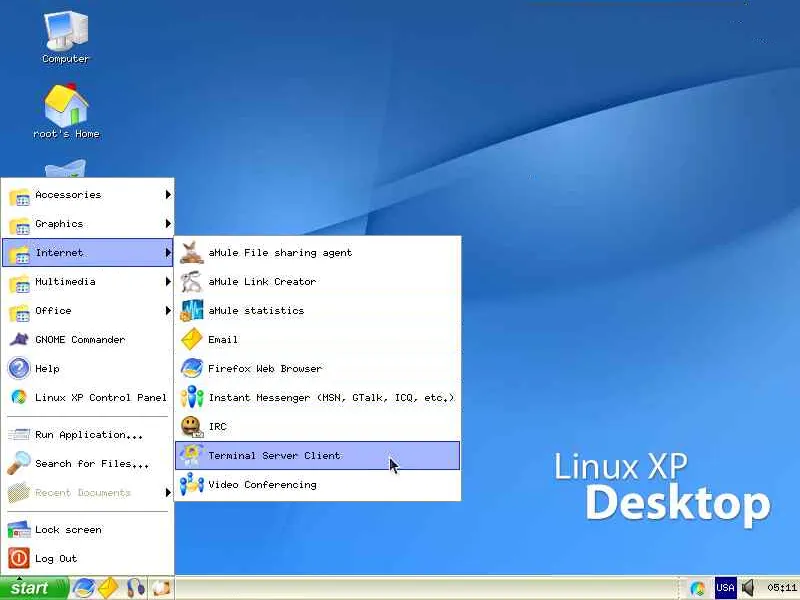Screen dimensions: 800x600
Task: Click the start button
Action: click(34, 588)
